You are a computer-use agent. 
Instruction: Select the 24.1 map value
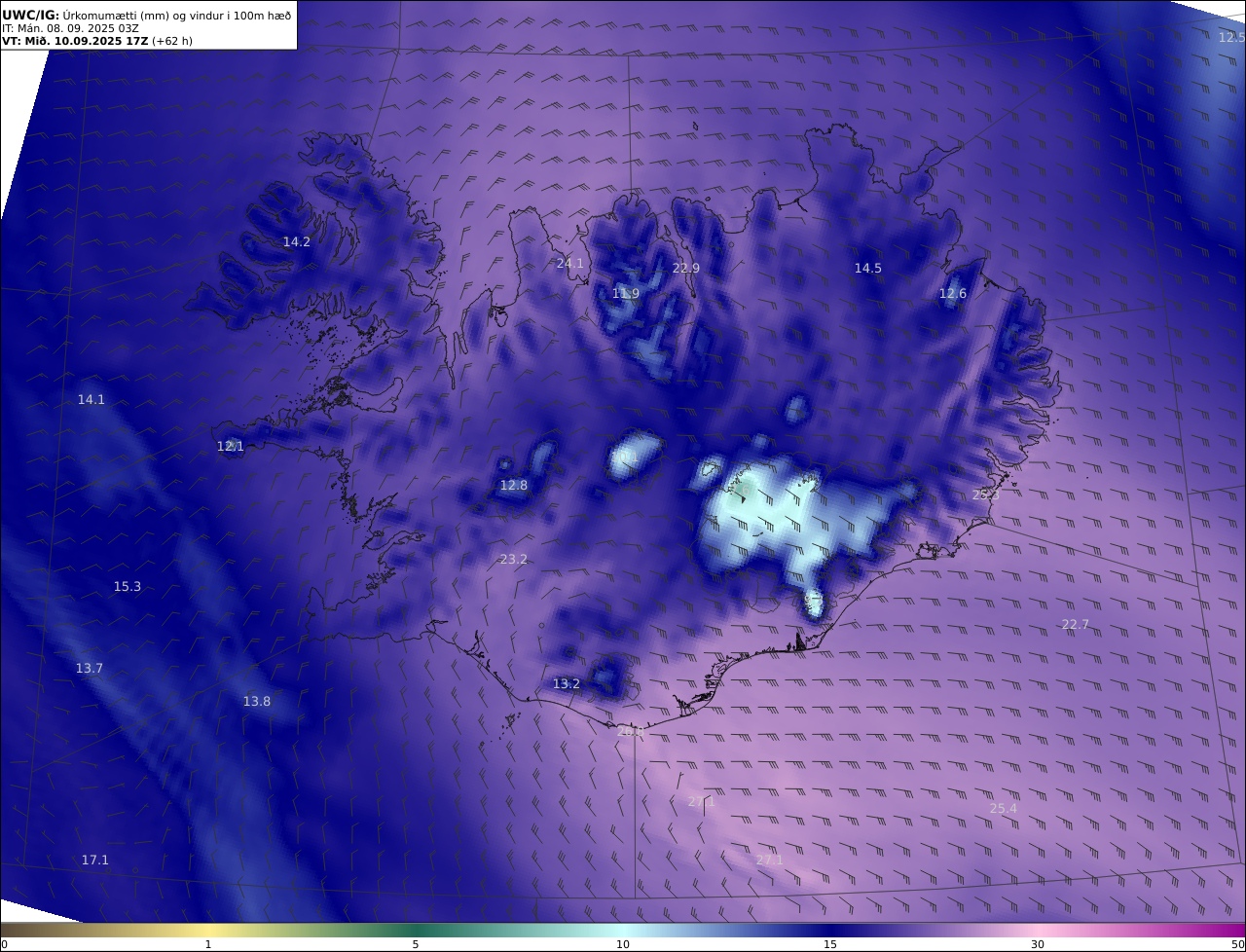(570, 263)
